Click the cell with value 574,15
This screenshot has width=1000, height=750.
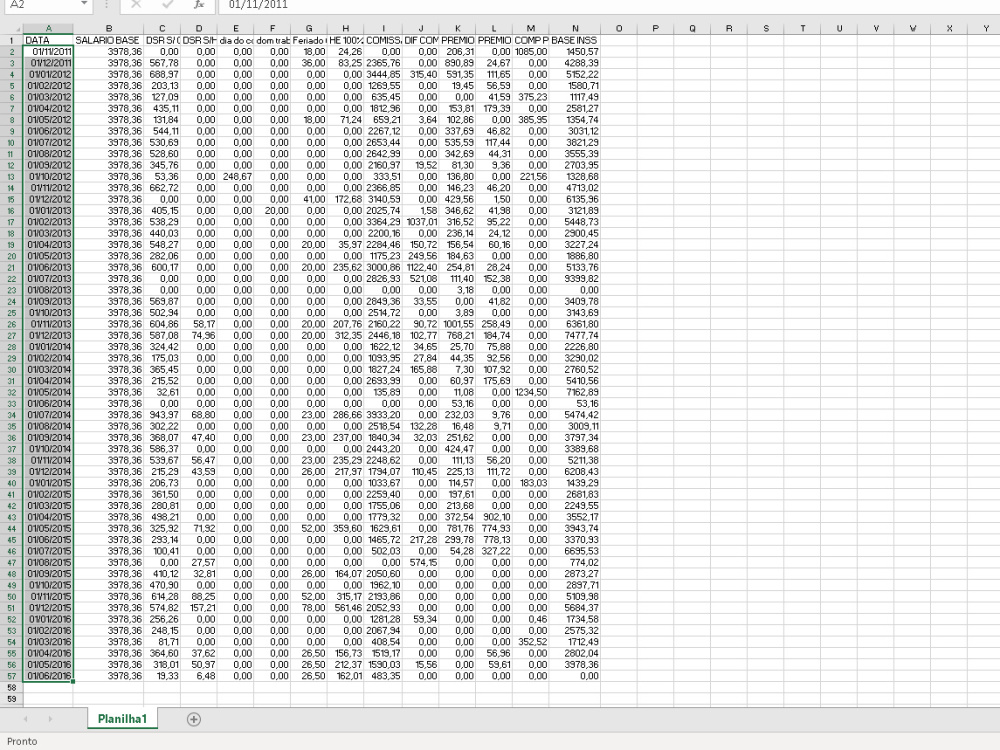420,562
